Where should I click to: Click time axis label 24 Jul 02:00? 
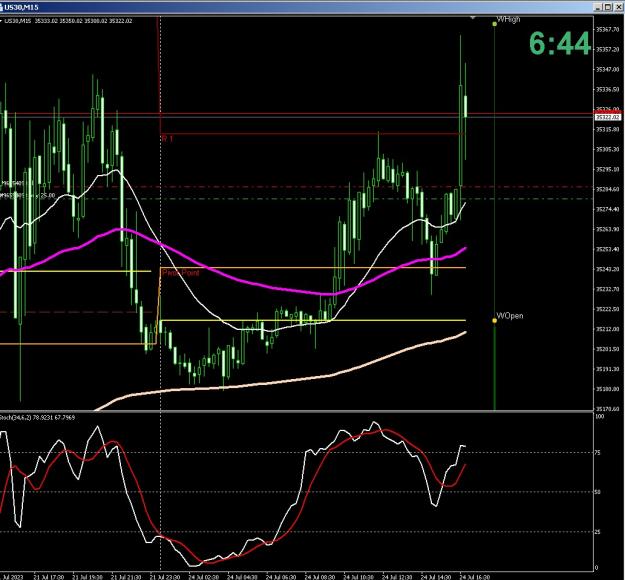pyautogui.click(x=204, y=577)
